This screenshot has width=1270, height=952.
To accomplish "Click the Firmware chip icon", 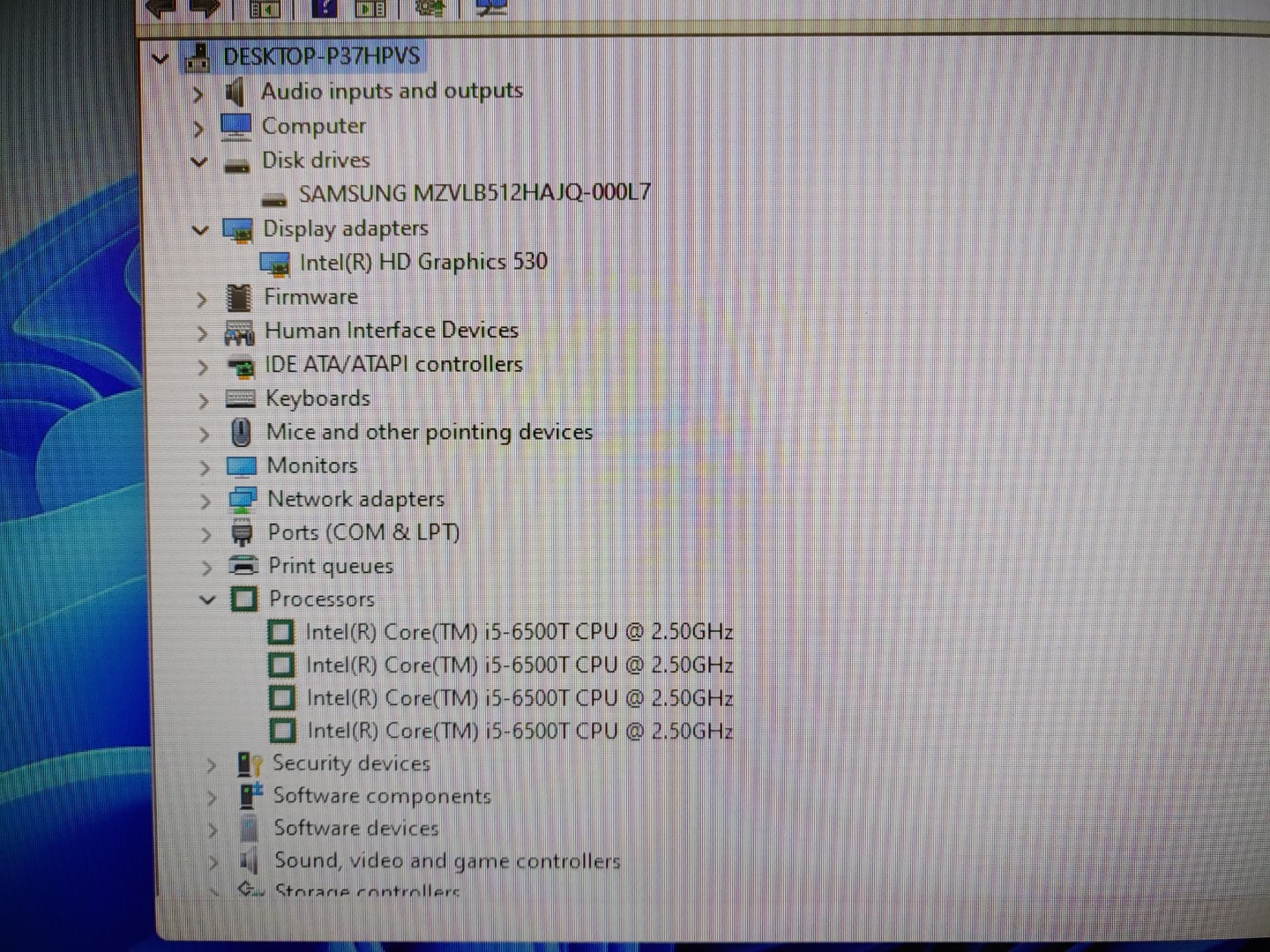I will point(239,298).
